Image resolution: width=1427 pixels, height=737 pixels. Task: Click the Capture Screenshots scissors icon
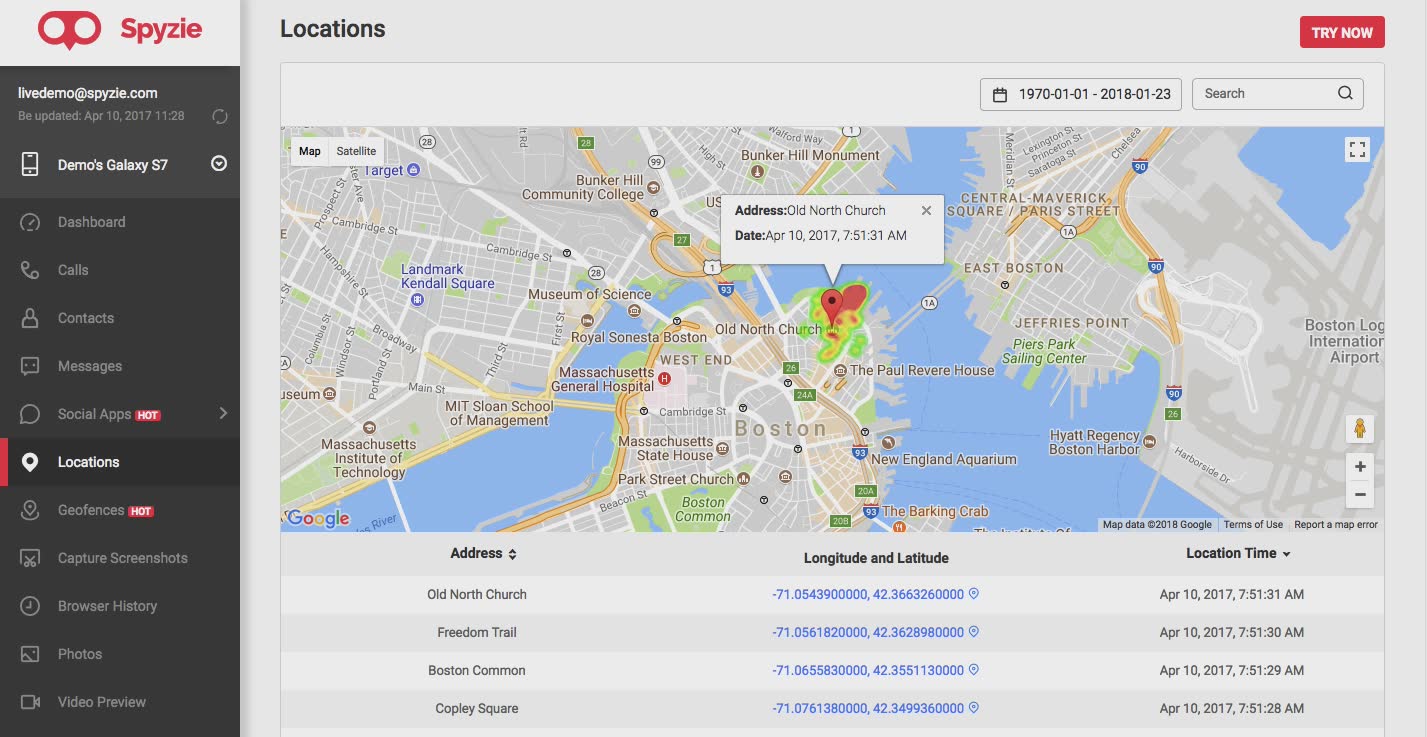coord(30,558)
